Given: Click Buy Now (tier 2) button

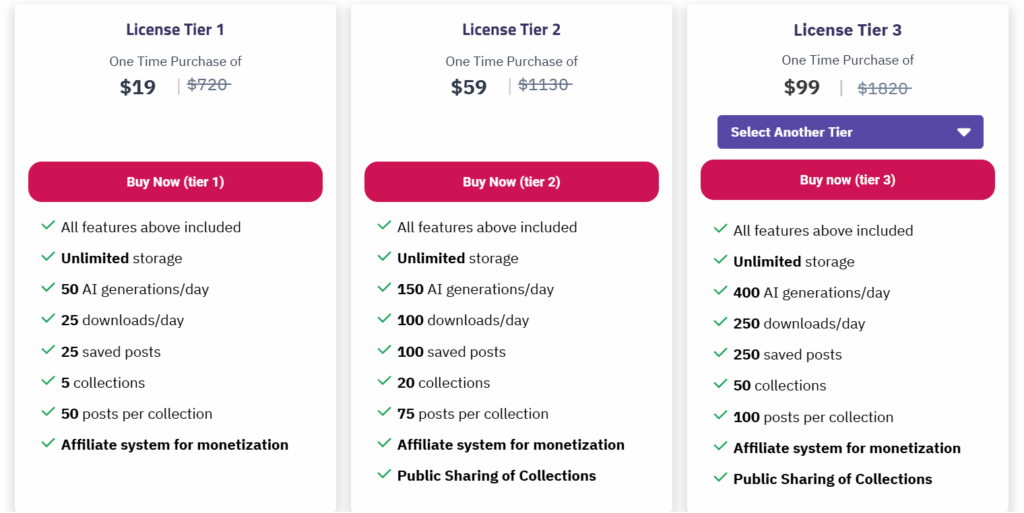Looking at the screenshot, I should point(511,181).
